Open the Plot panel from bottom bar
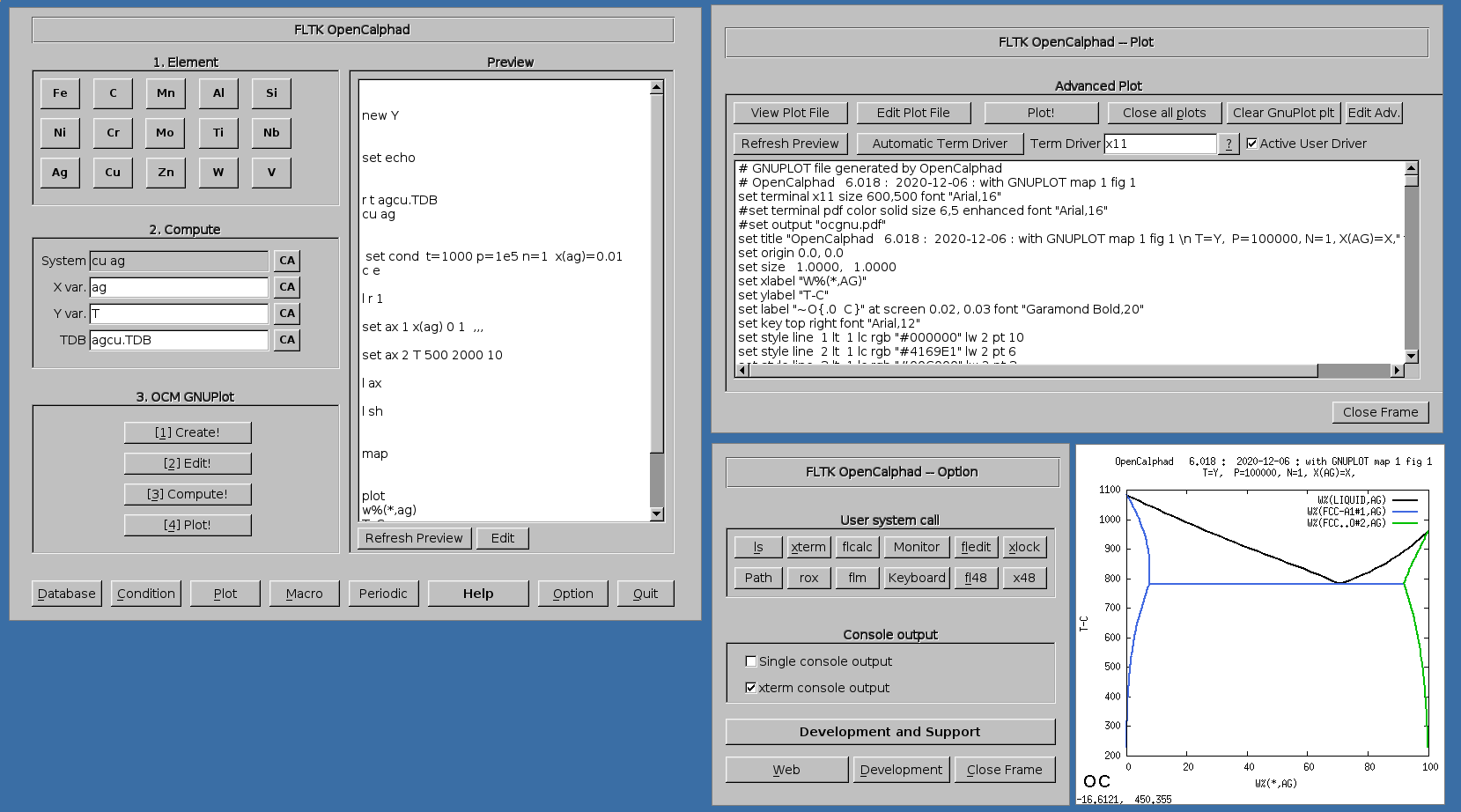This screenshot has width=1461, height=812. coord(225,594)
